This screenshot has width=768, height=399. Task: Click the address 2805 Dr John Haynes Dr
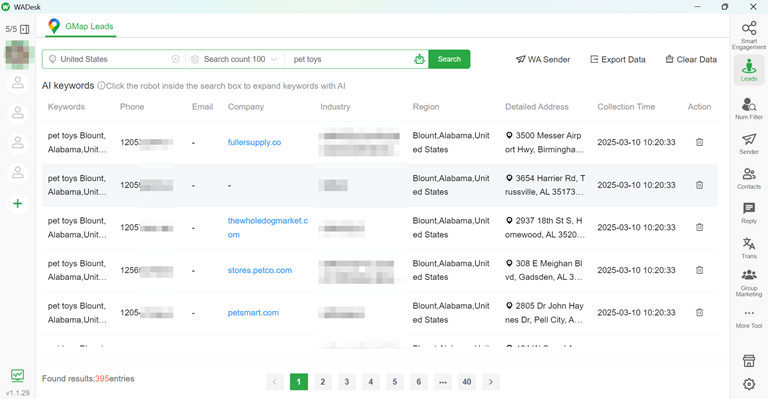click(545, 313)
